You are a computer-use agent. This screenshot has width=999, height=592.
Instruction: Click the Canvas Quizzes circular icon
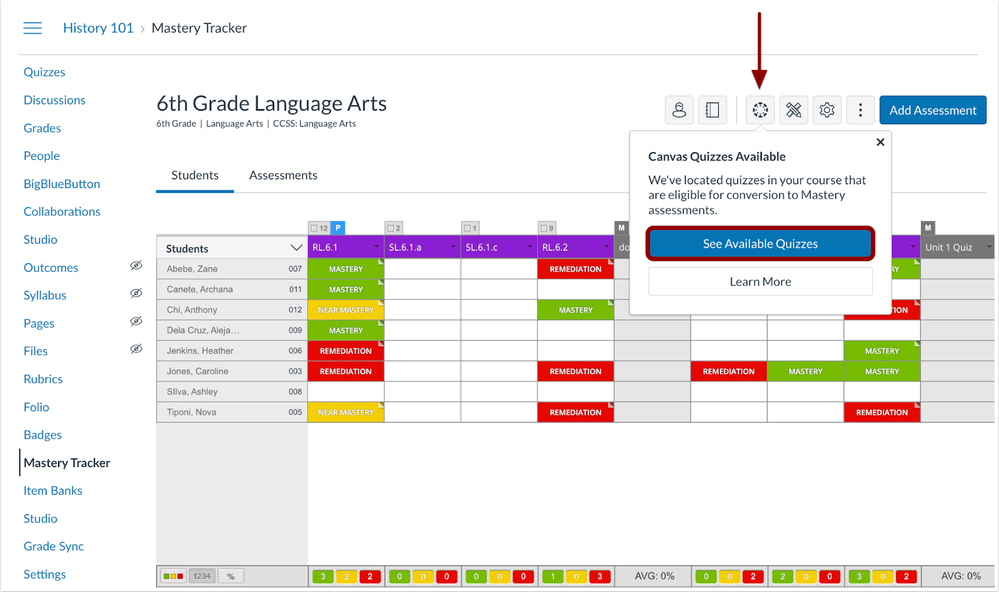point(760,110)
